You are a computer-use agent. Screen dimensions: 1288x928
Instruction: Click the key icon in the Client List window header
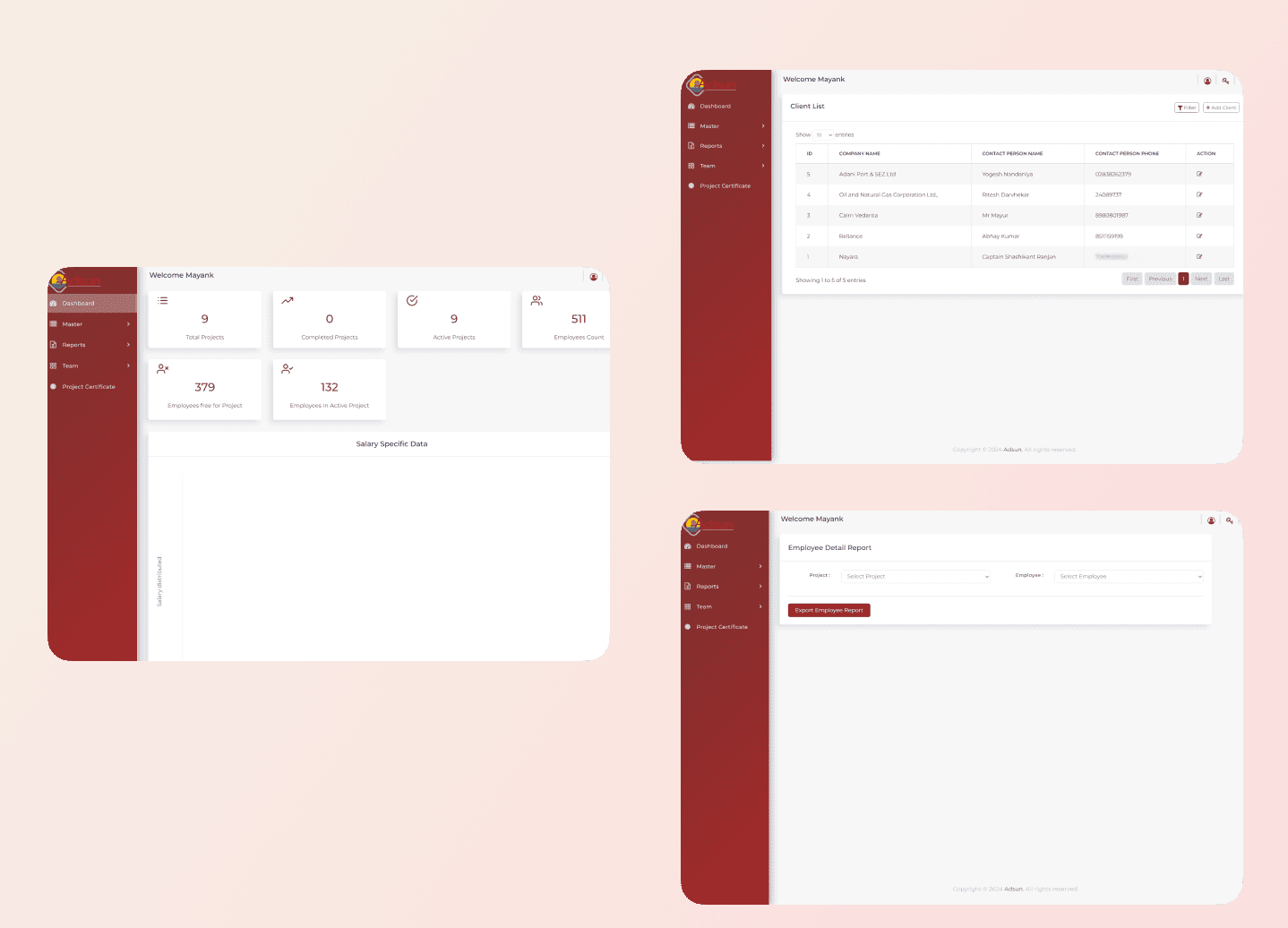1225,81
